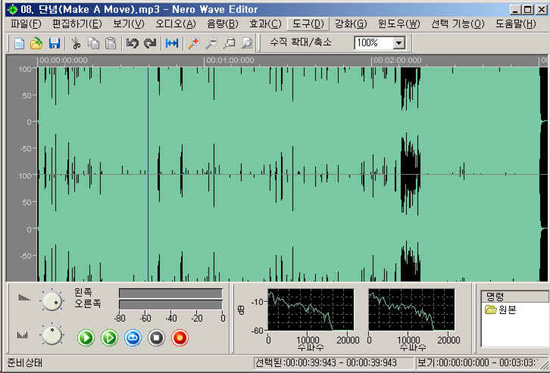Open the 효과(C) menu
Screen dimensions: 550x373
tap(266, 24)
